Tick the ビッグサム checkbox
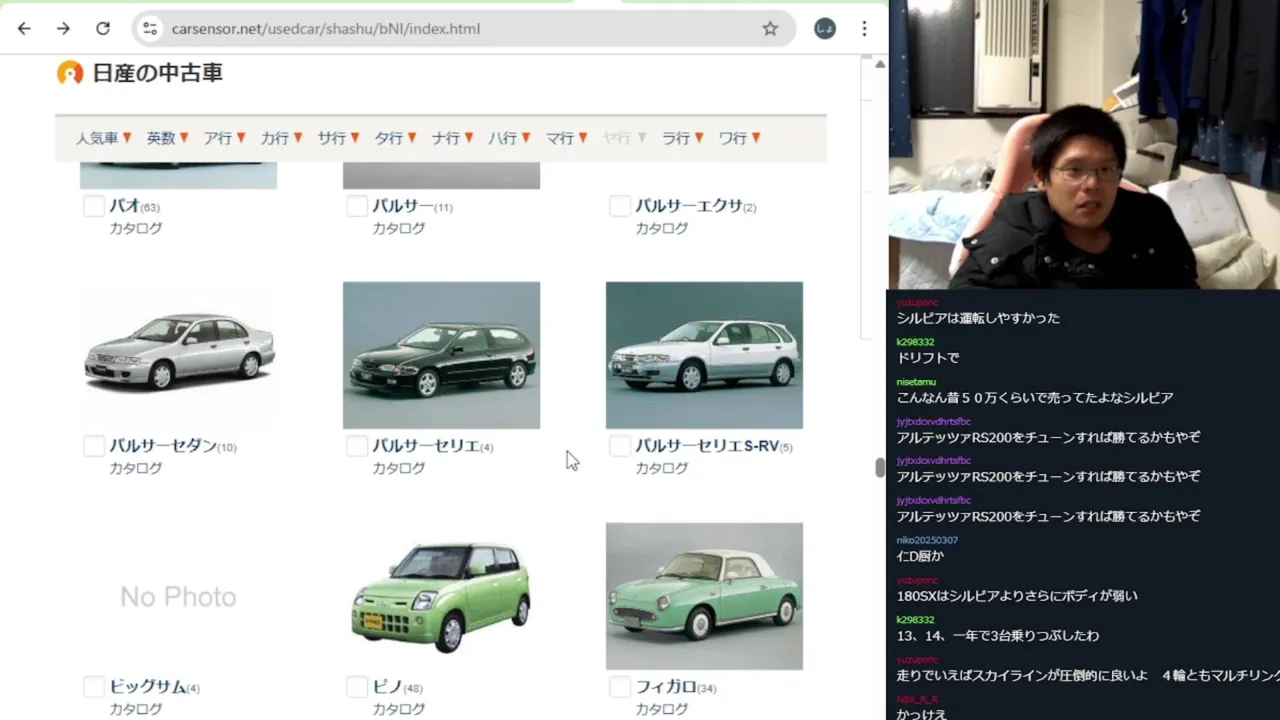The image size is (1280, 720). coord(94,687)
